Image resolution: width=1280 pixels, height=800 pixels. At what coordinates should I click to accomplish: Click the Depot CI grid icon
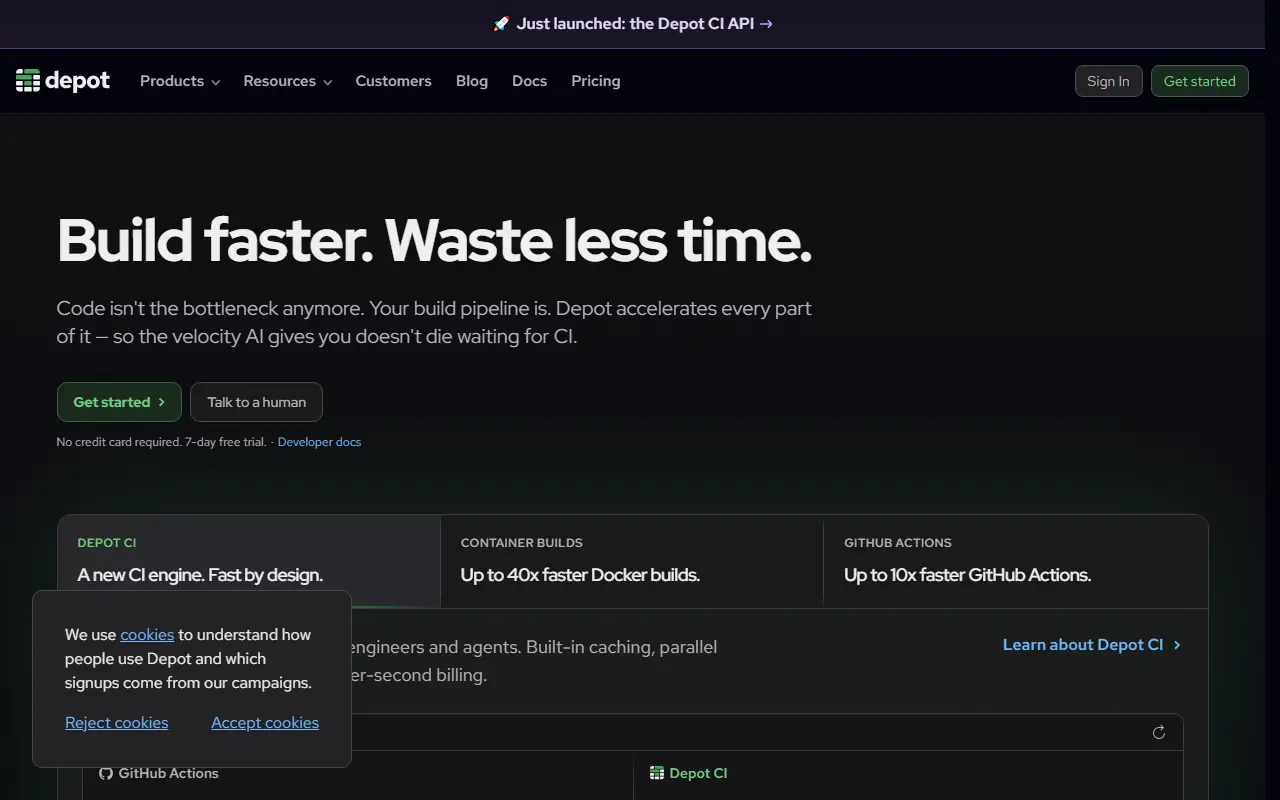tap(657, 773)
